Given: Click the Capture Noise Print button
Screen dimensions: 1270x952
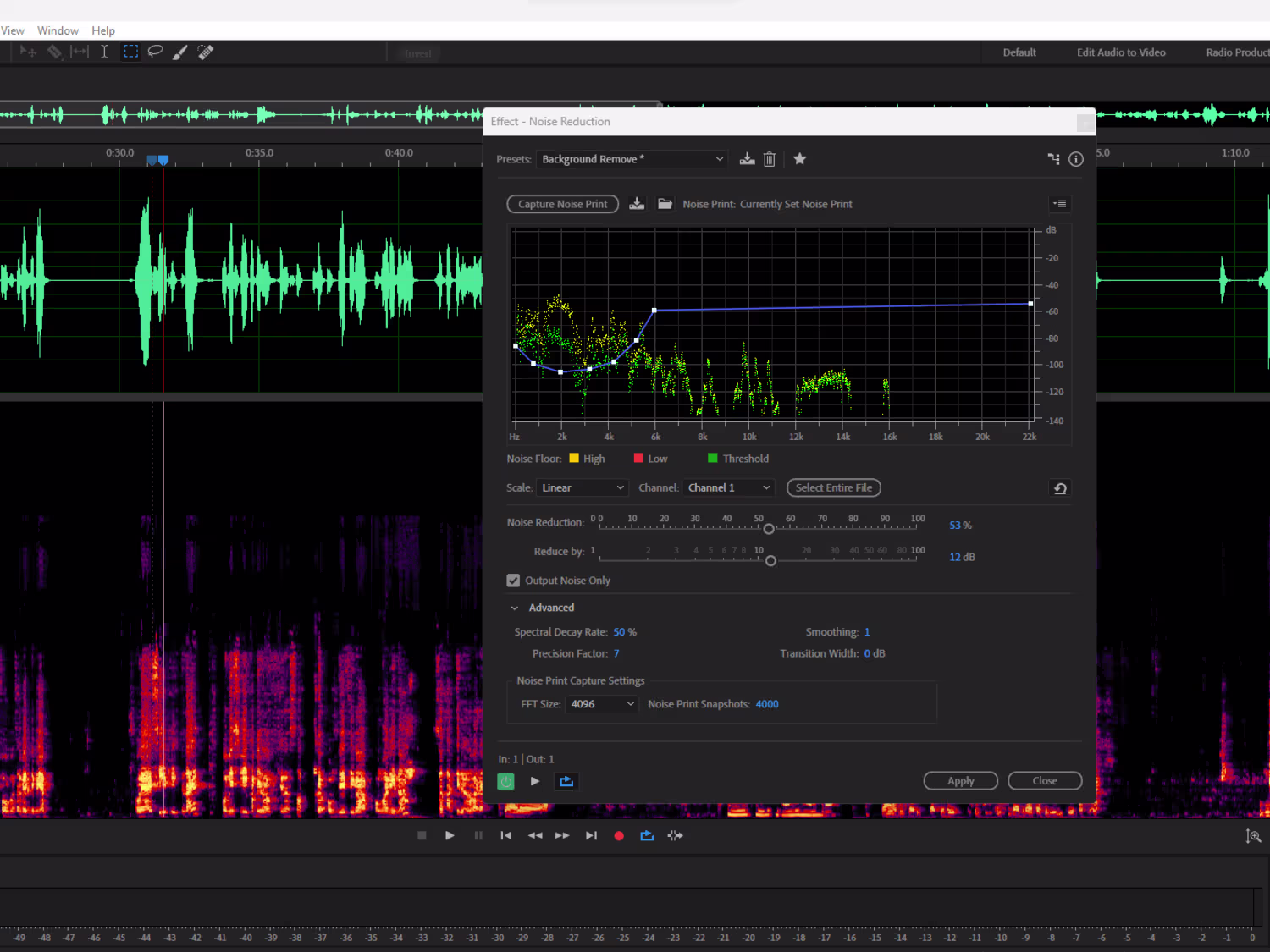Looking at the screenshot, I should click(x=562, y=204).
